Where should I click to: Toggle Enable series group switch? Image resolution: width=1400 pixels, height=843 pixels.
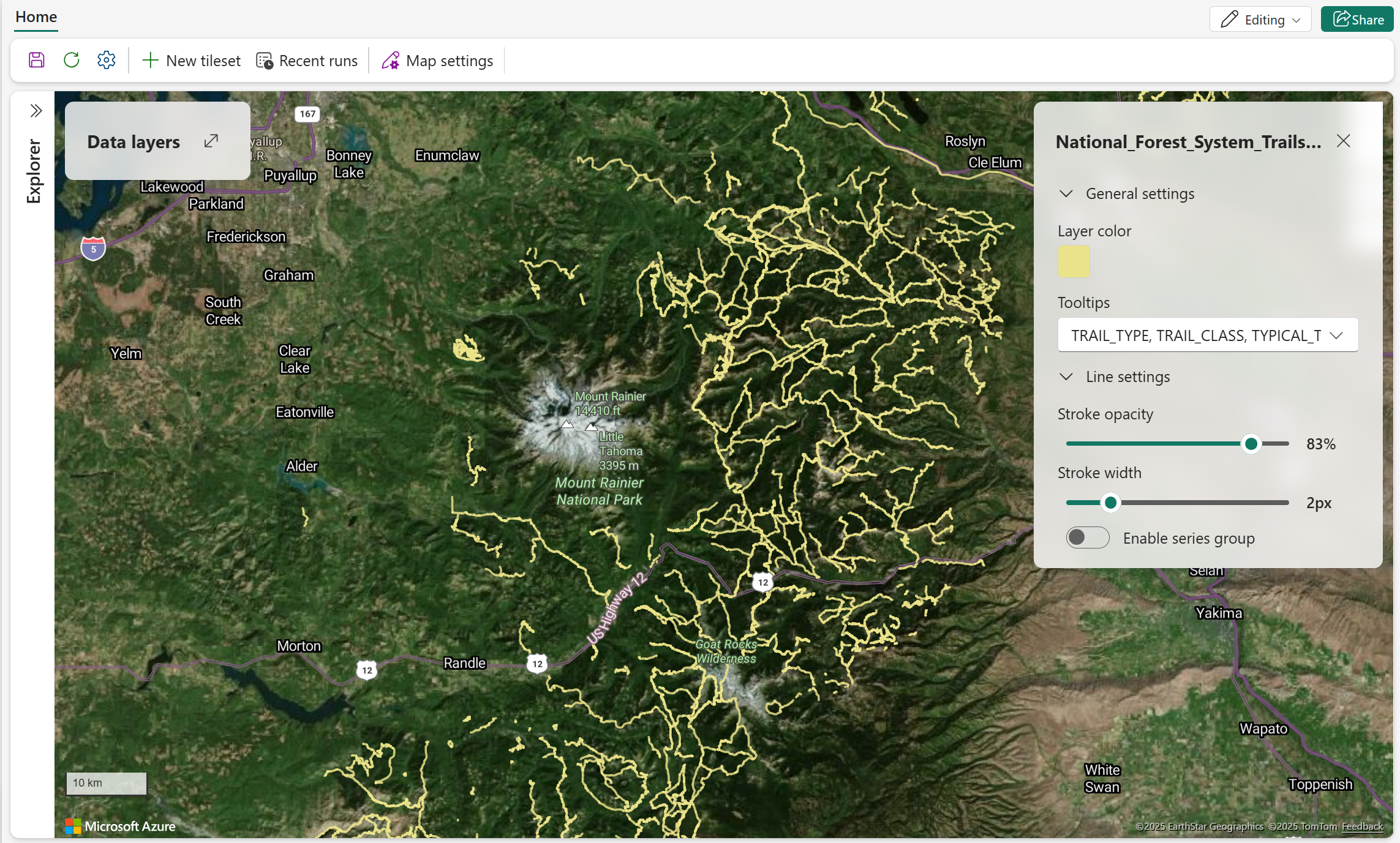[1087, 538]
